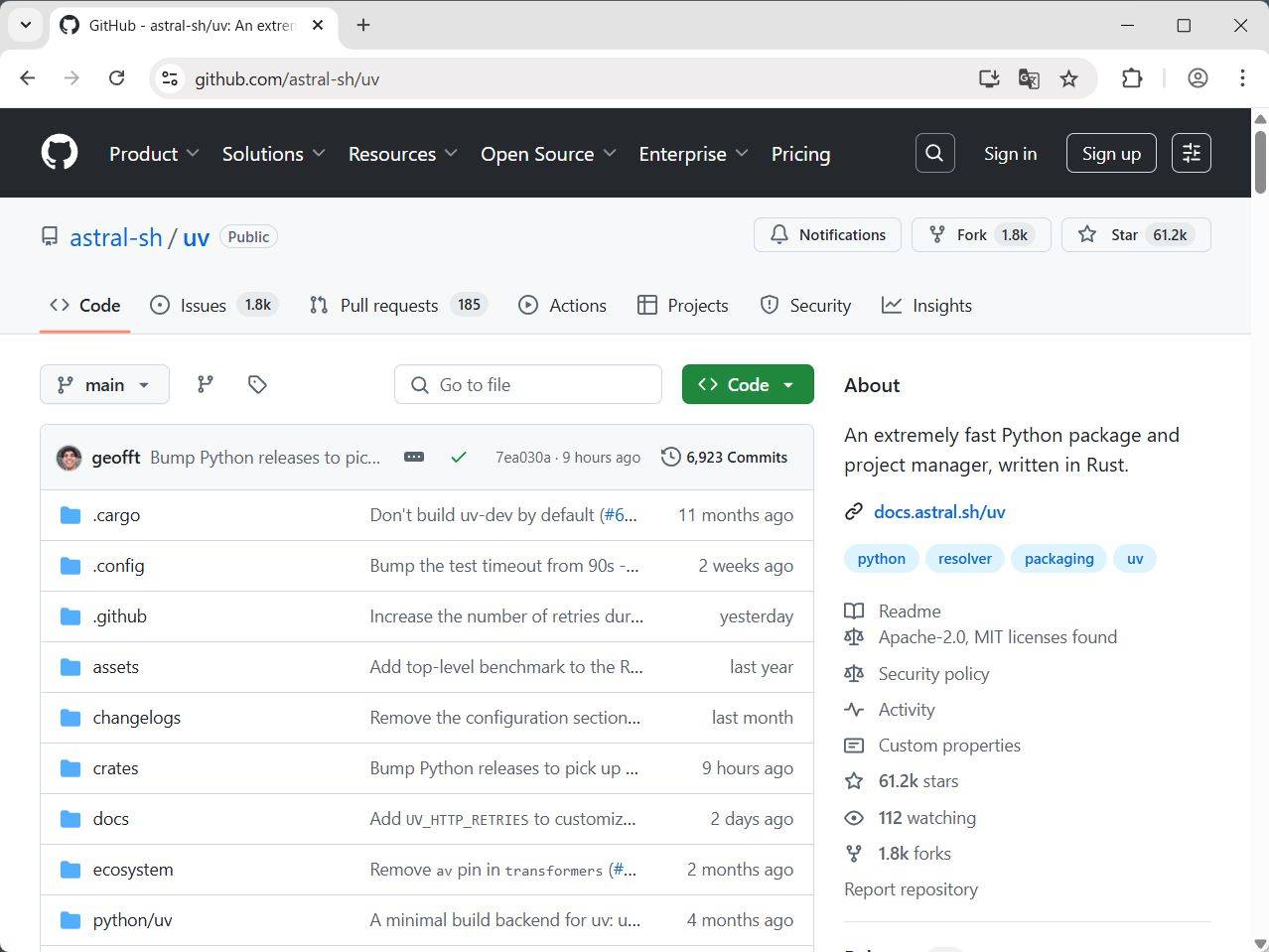Open the Chrome profile icon
The width and height of the screenshot is (1269, 952).
click(1198, 78)
